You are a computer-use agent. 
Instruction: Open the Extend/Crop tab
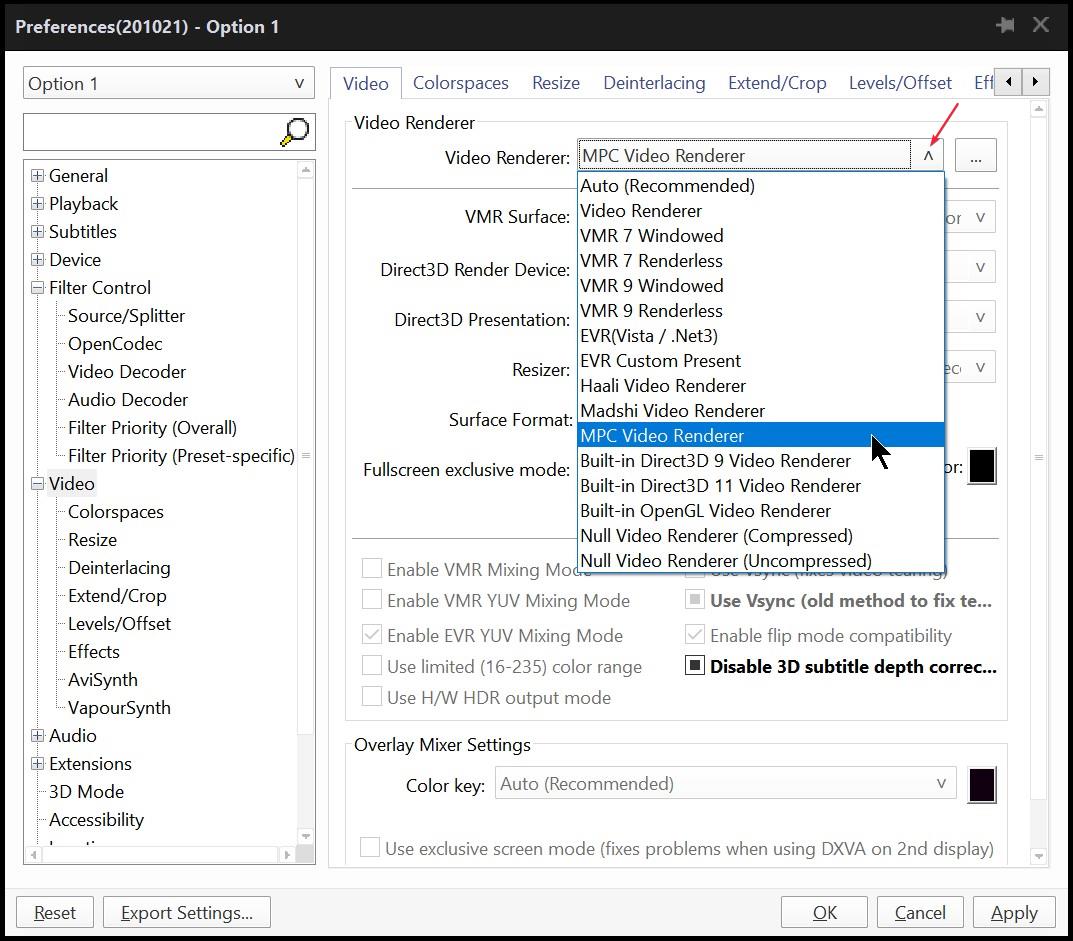tap(777, 83)
